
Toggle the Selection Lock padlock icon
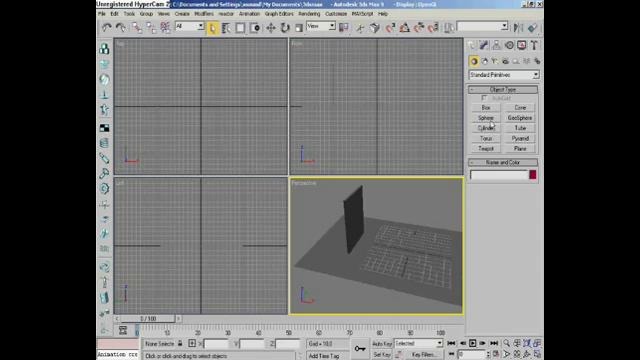pyautogui.click(x=180, y=344)
